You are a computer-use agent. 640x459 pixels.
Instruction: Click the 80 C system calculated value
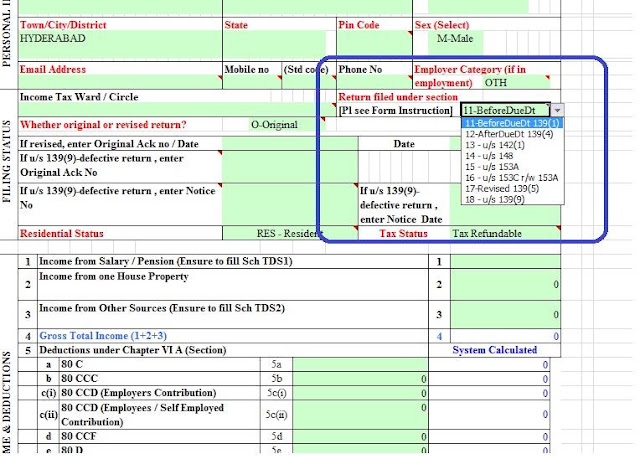click(x=490, y=364)
